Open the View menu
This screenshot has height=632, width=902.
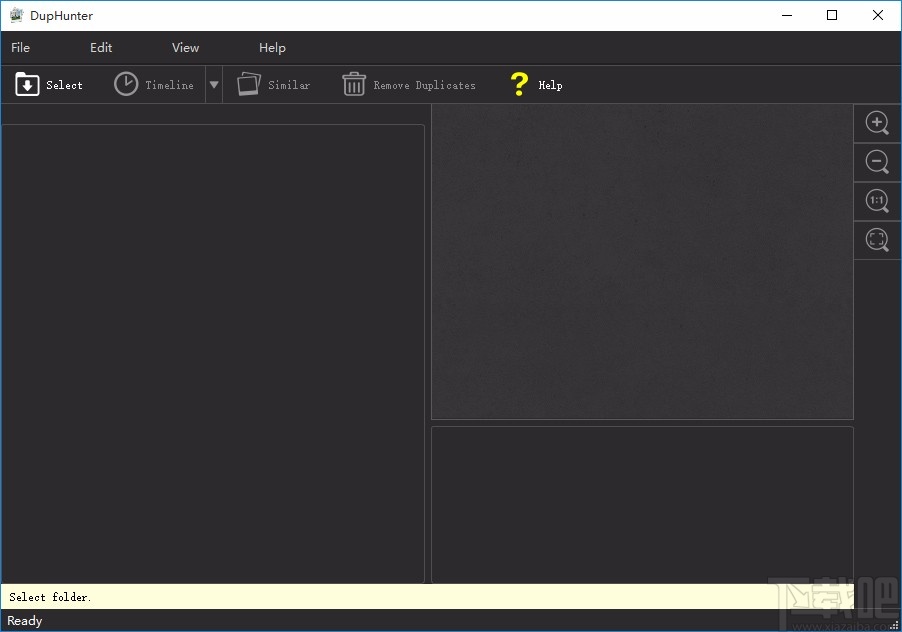click(x=185, y=48)
